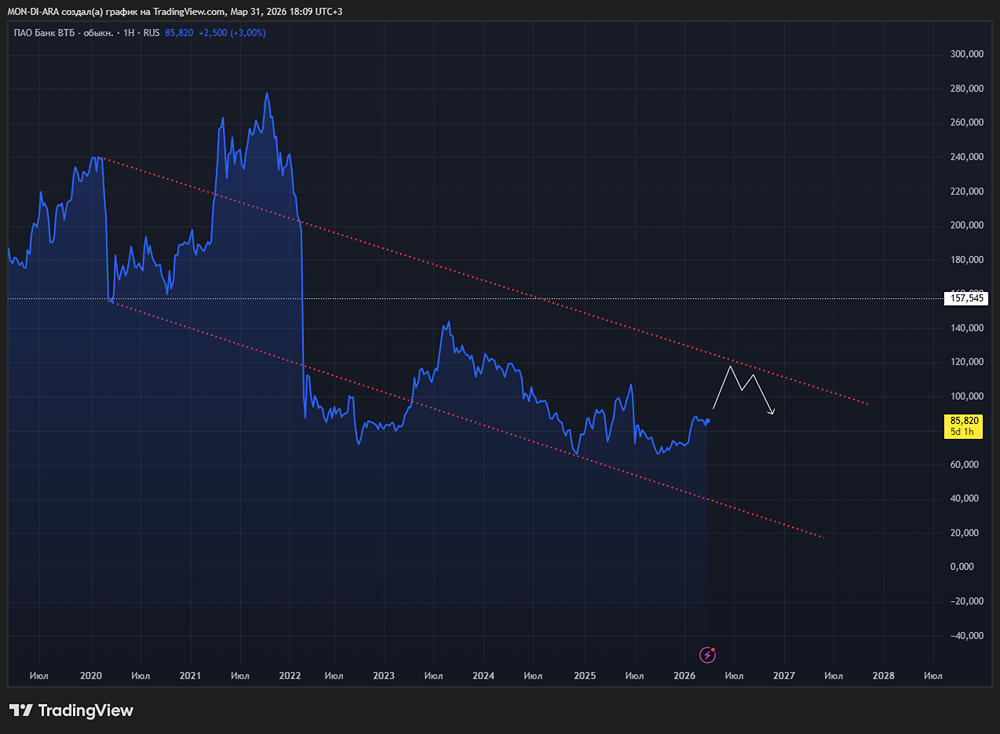Viewport: 1000px width, 734px height.
Task: Select the right end of upper red trendline
Action: pyautogui.click(x=866, y=403)
